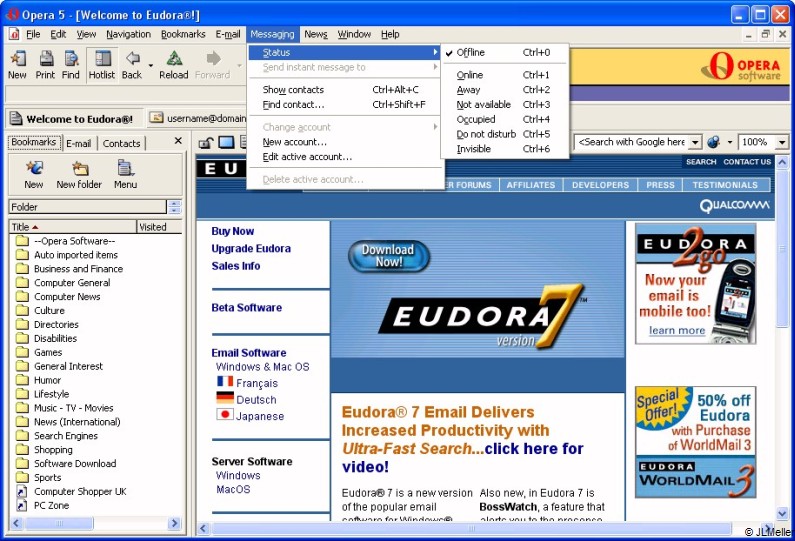795x541 pixels.
Task: Click the Upgrade Eudora link
Action: pyautogui.click(x=251, y=248)
